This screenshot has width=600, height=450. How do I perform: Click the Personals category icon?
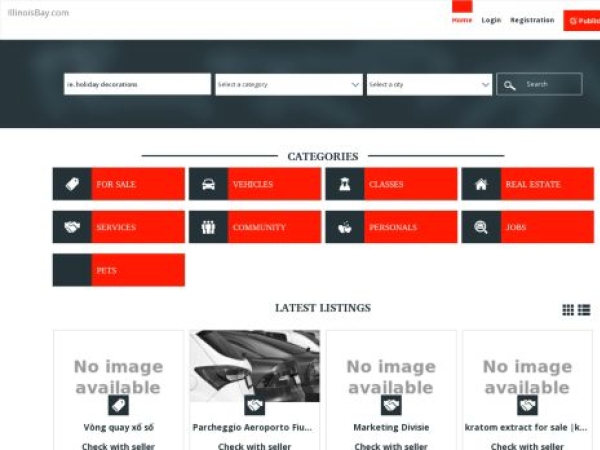(x=344, y=227)
